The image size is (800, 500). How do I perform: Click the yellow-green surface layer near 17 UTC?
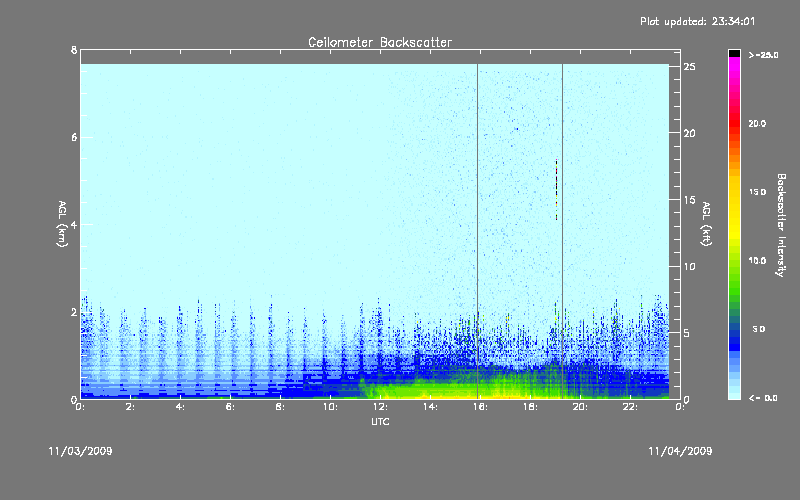(505, 389)
